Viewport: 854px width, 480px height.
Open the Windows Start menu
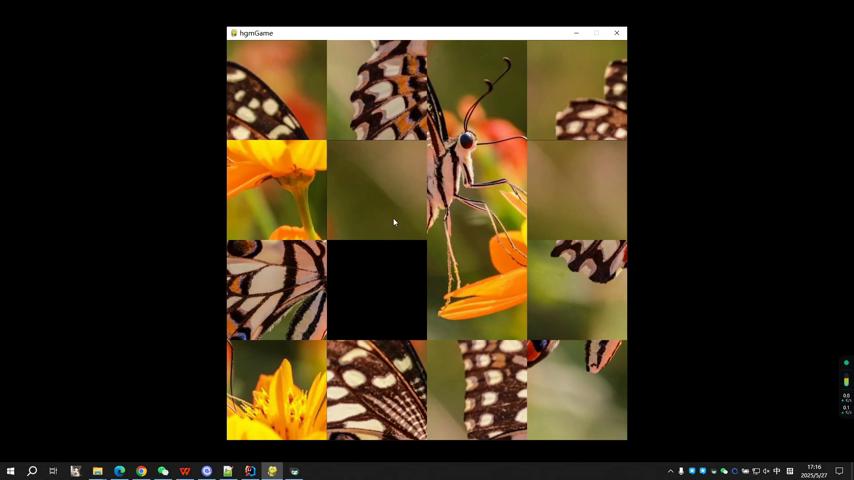coord(10,471)
